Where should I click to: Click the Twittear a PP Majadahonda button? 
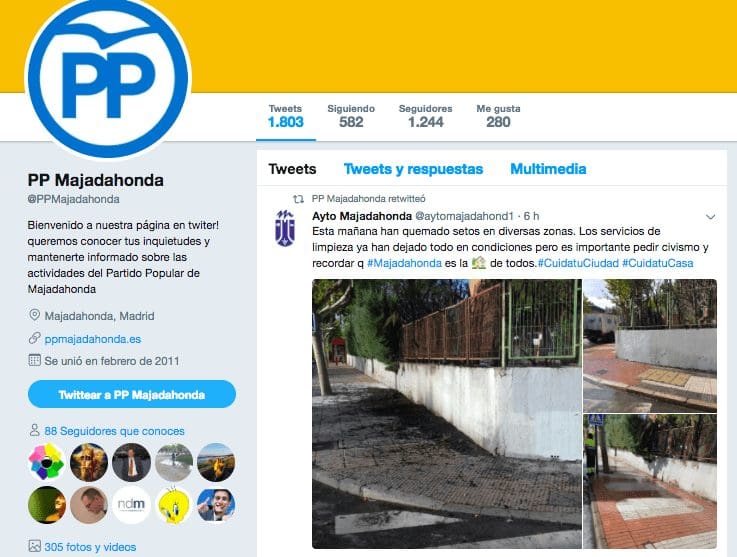pos(132,394)
